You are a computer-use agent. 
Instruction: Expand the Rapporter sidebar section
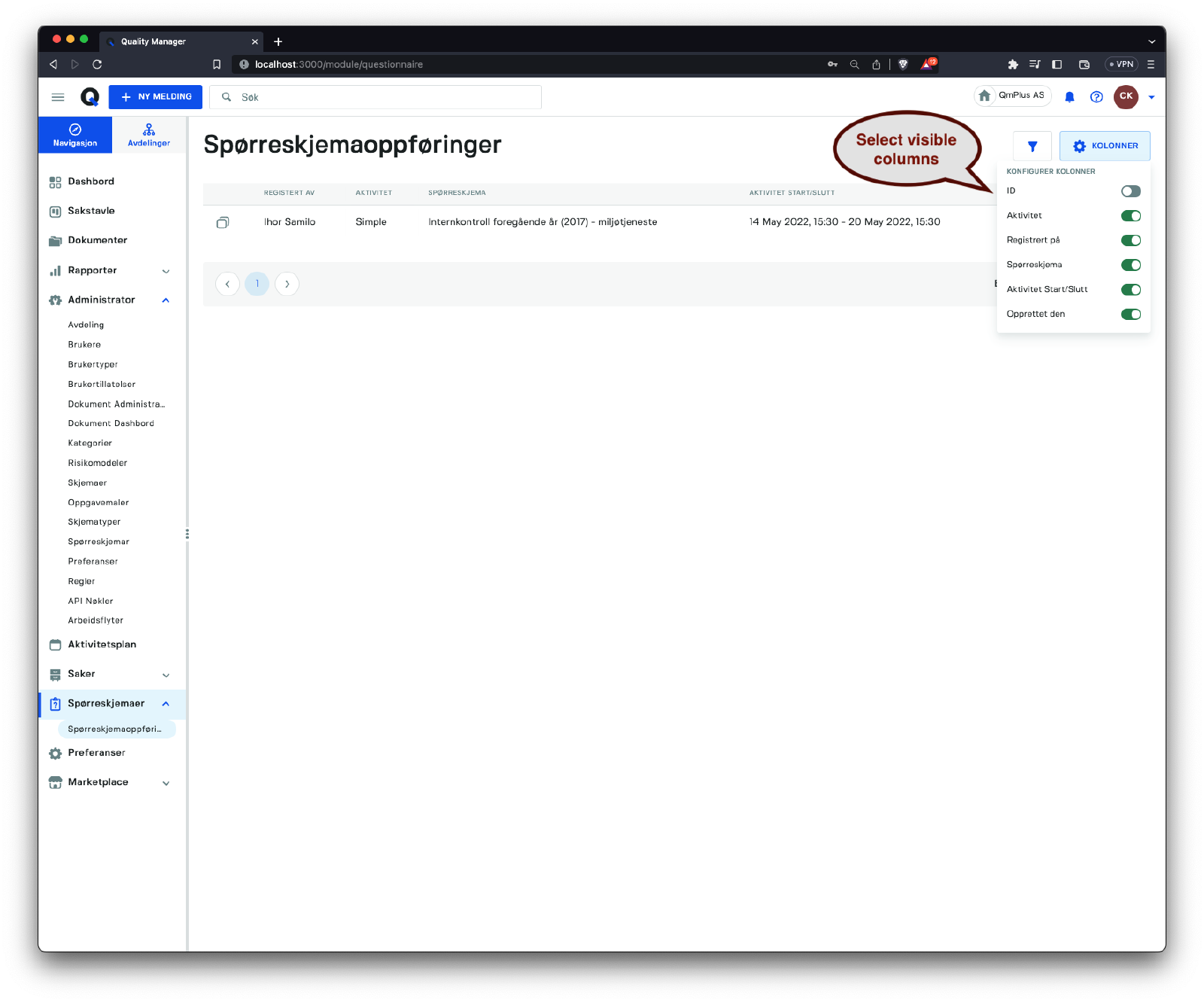(x=166, y=271)
